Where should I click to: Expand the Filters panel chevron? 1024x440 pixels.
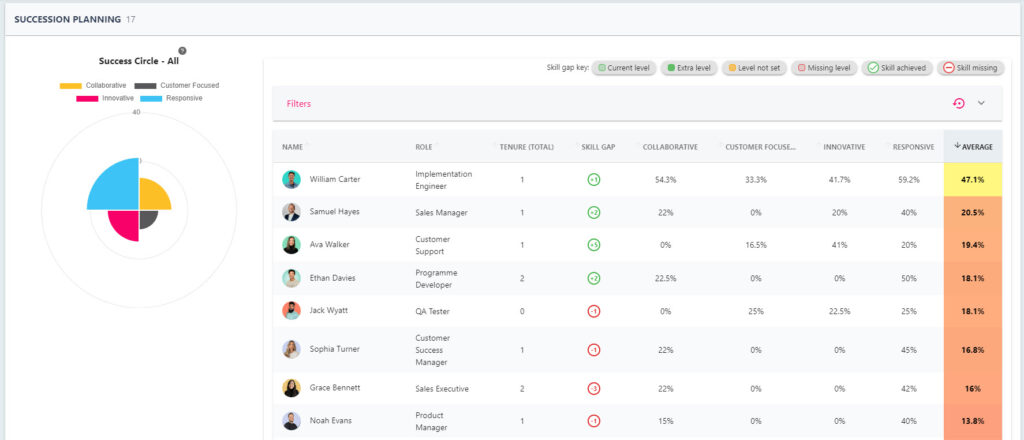click(981, 103)
